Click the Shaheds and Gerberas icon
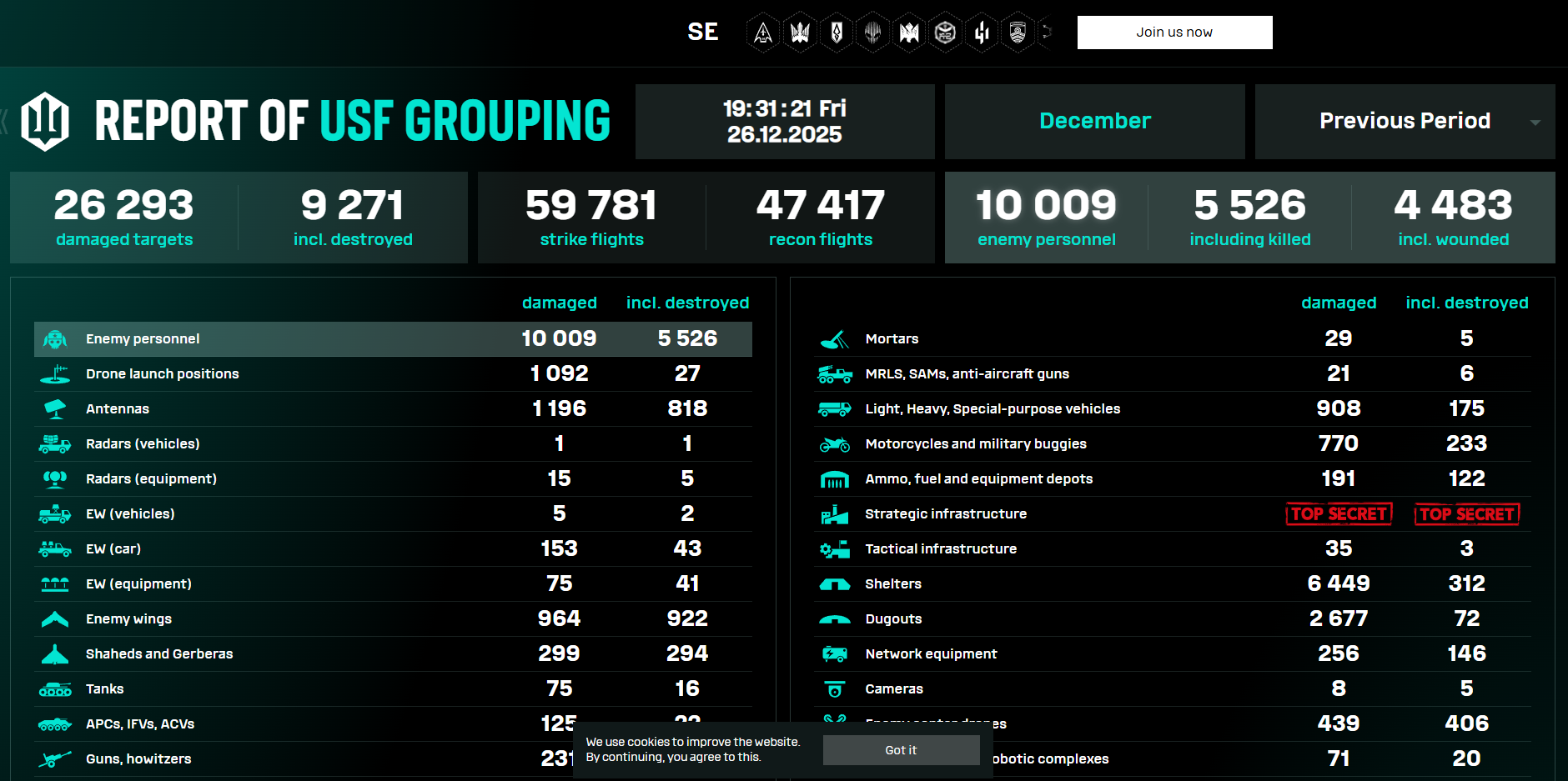The height and width of the screenshot is (781, 1568). pyautogui.click(x=55, y=654)
